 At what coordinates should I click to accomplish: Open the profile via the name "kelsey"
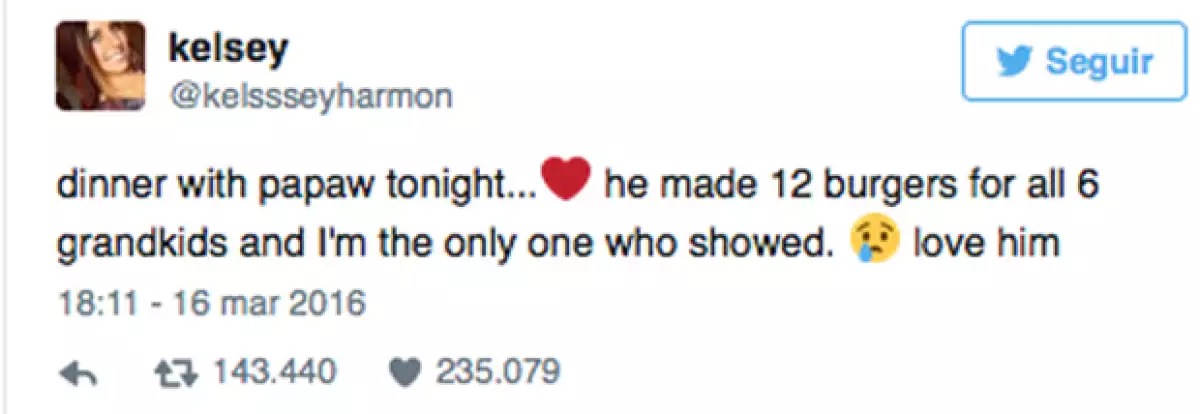229,47
